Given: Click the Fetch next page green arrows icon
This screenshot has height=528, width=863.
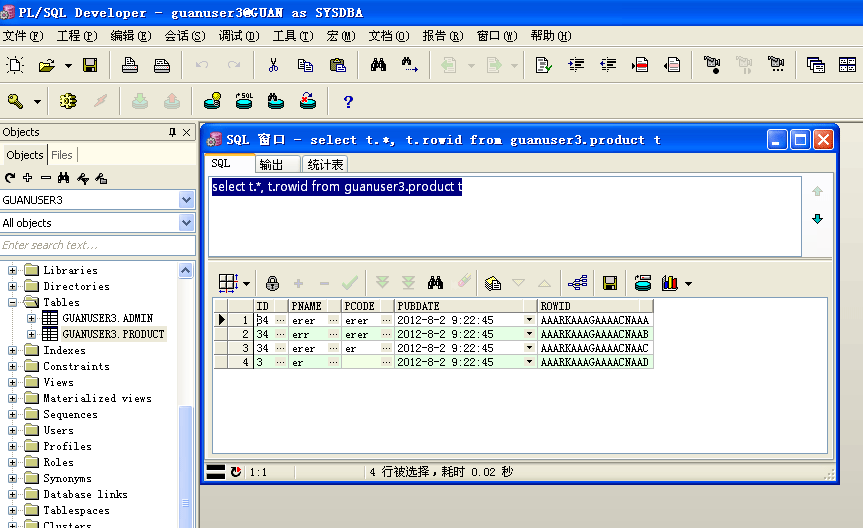Looking at the screenshot, I should (x=382, y=283).
